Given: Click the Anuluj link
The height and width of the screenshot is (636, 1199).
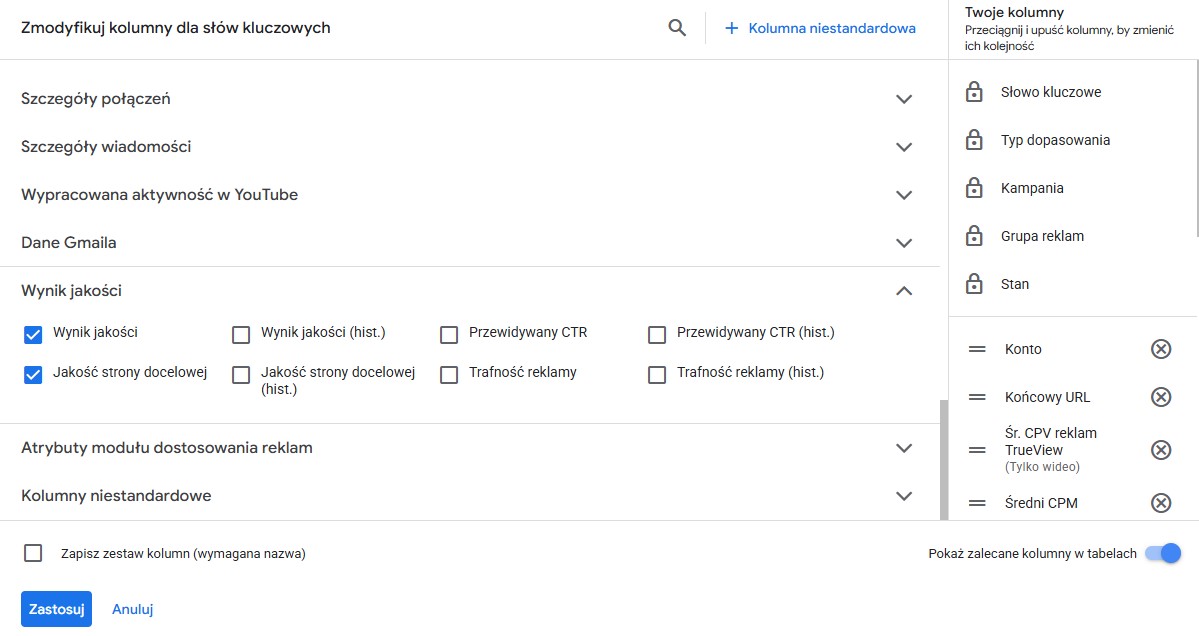Looking at the screenshot, I should coord(132,609).
